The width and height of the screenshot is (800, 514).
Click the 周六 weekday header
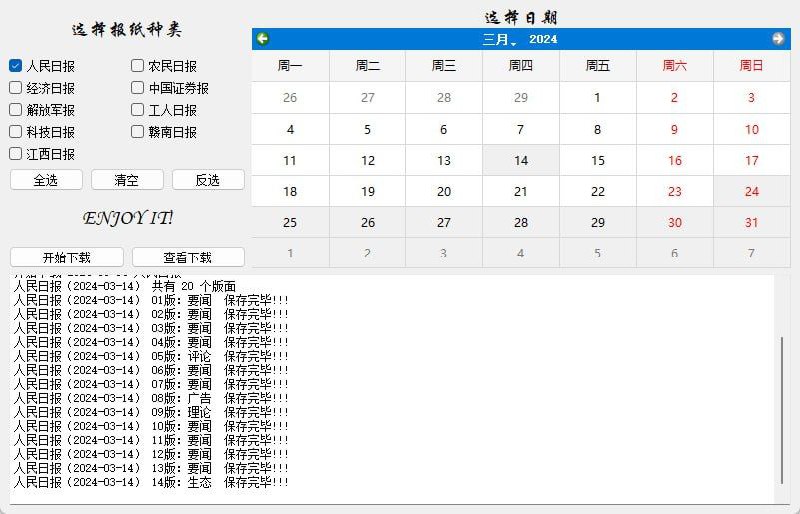674,65
